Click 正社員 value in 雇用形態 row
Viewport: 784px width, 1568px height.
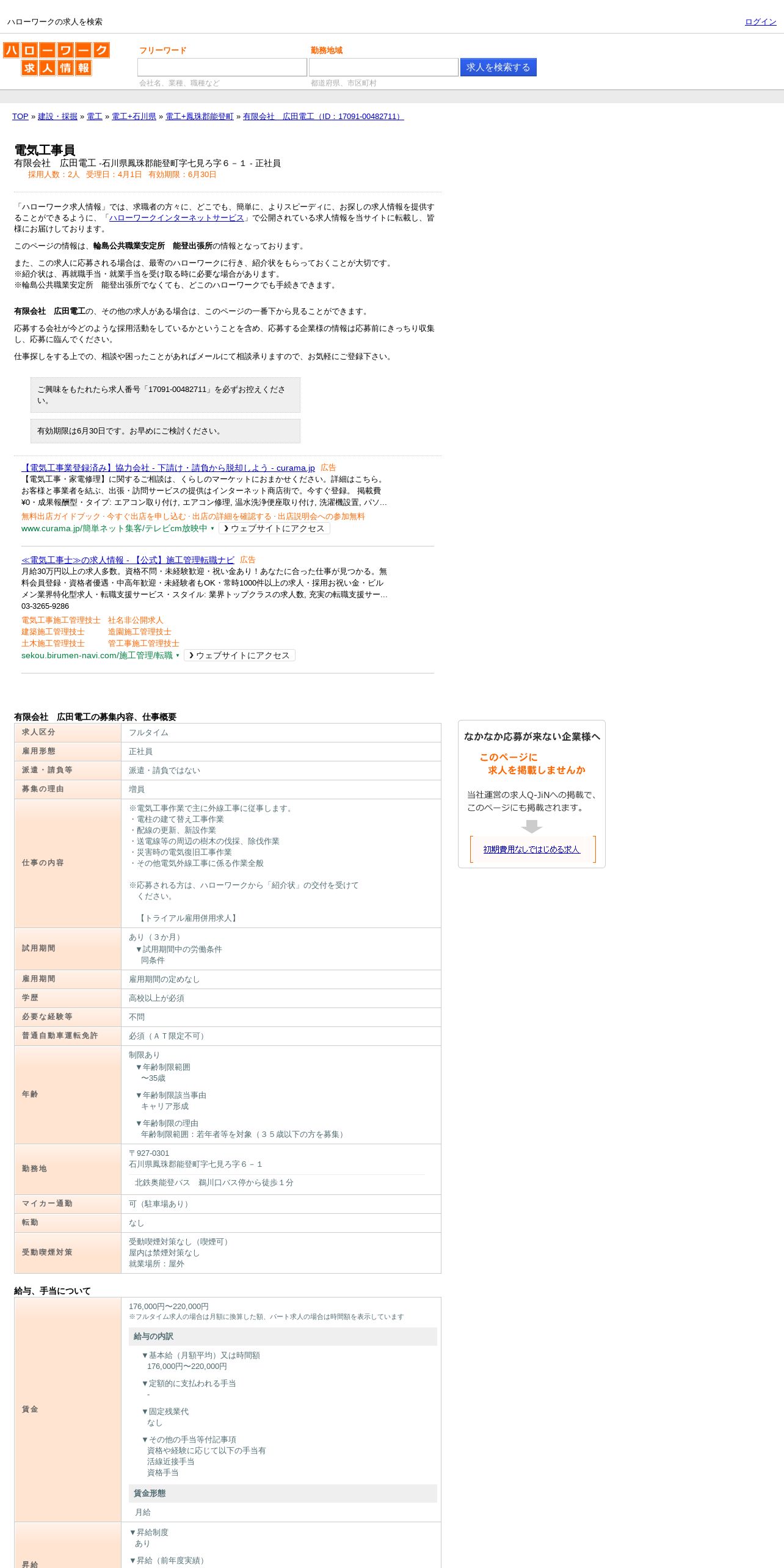140,752
